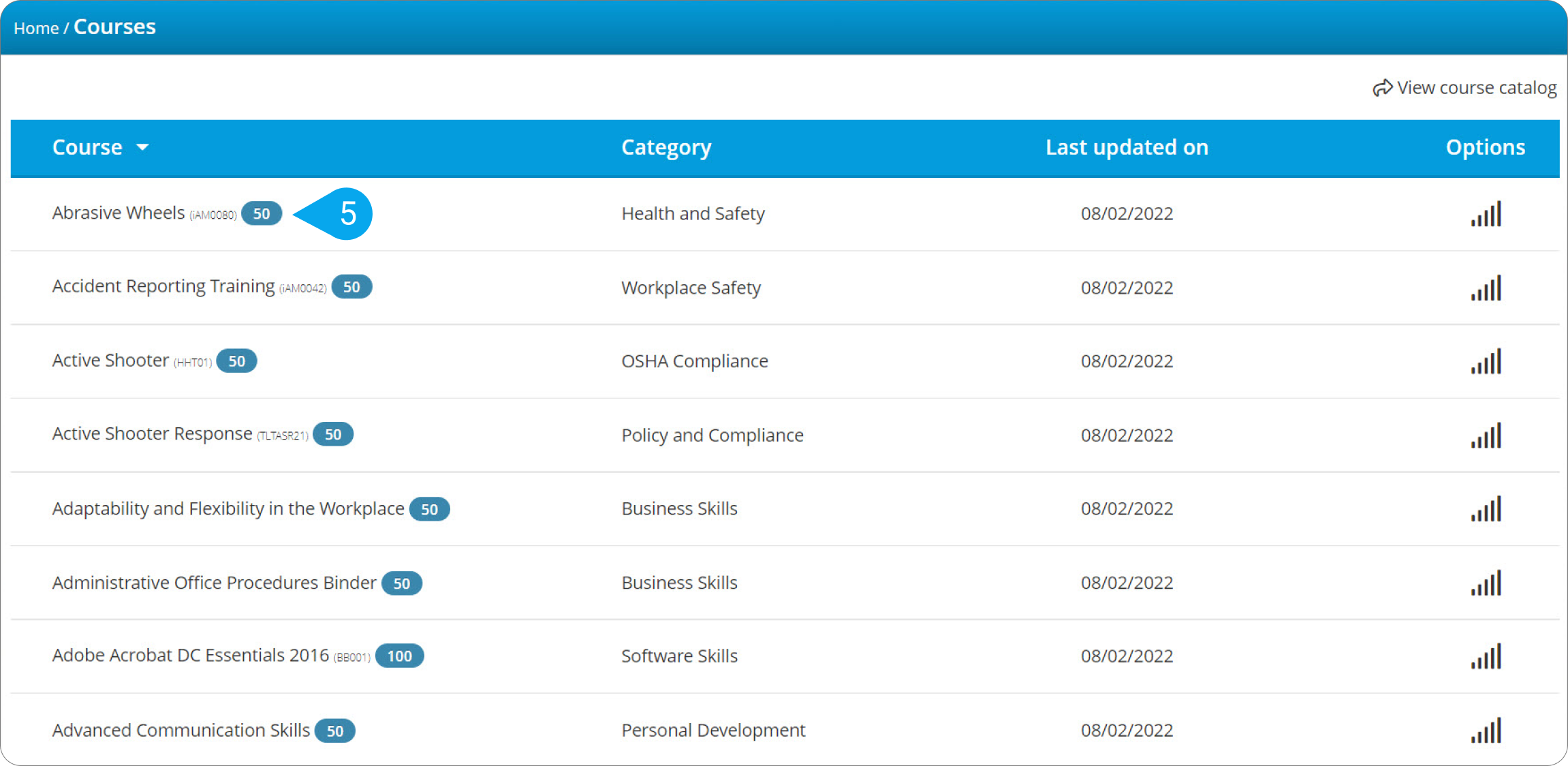Click bar chart icon for Active Shooter Response
Viewport: 1568px width, 766px height.
tap(1486, 435)
